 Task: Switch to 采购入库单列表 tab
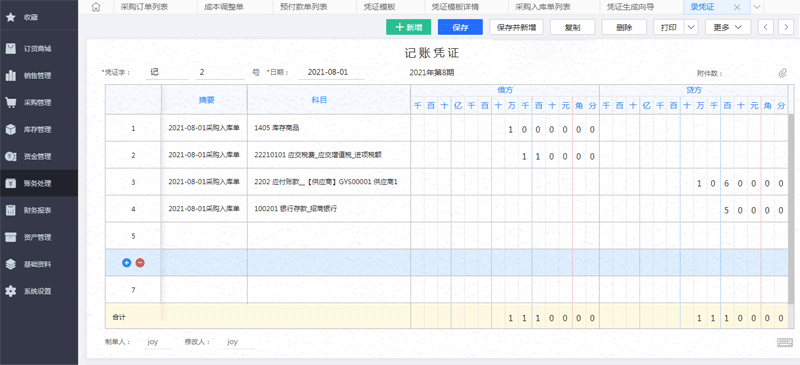click(543, 7)
